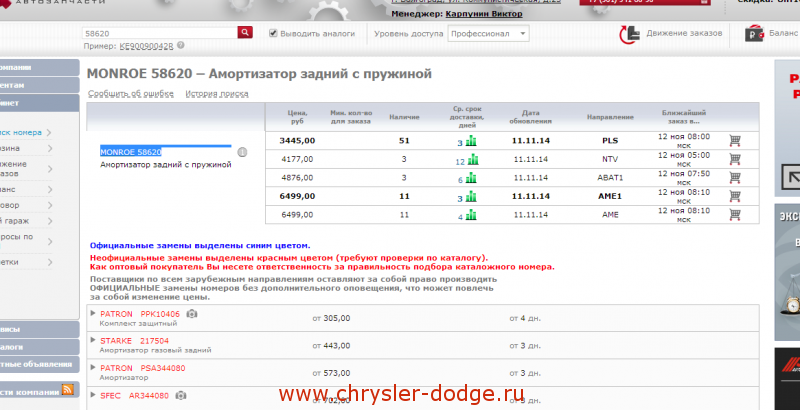Click the 'Направление' column header

click(610, 117)
